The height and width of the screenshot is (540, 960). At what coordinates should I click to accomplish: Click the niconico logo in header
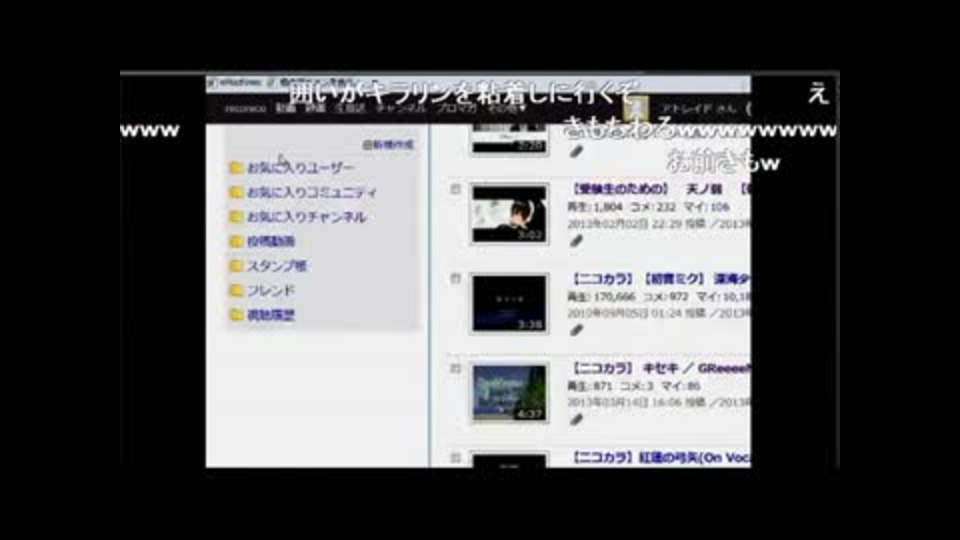click(x=245, y=109)
